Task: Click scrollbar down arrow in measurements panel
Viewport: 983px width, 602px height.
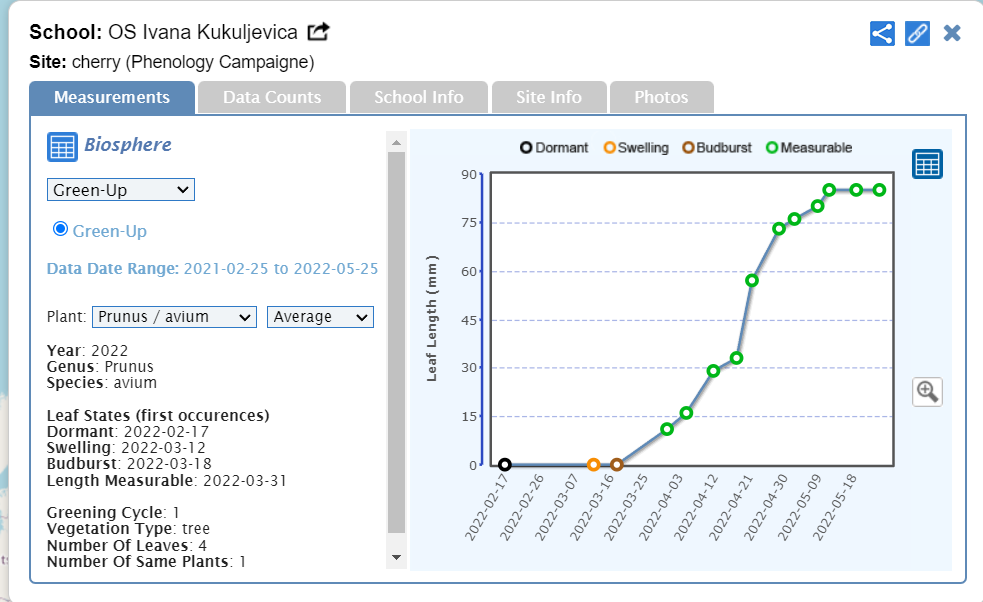Action: (x=396, y=556)
